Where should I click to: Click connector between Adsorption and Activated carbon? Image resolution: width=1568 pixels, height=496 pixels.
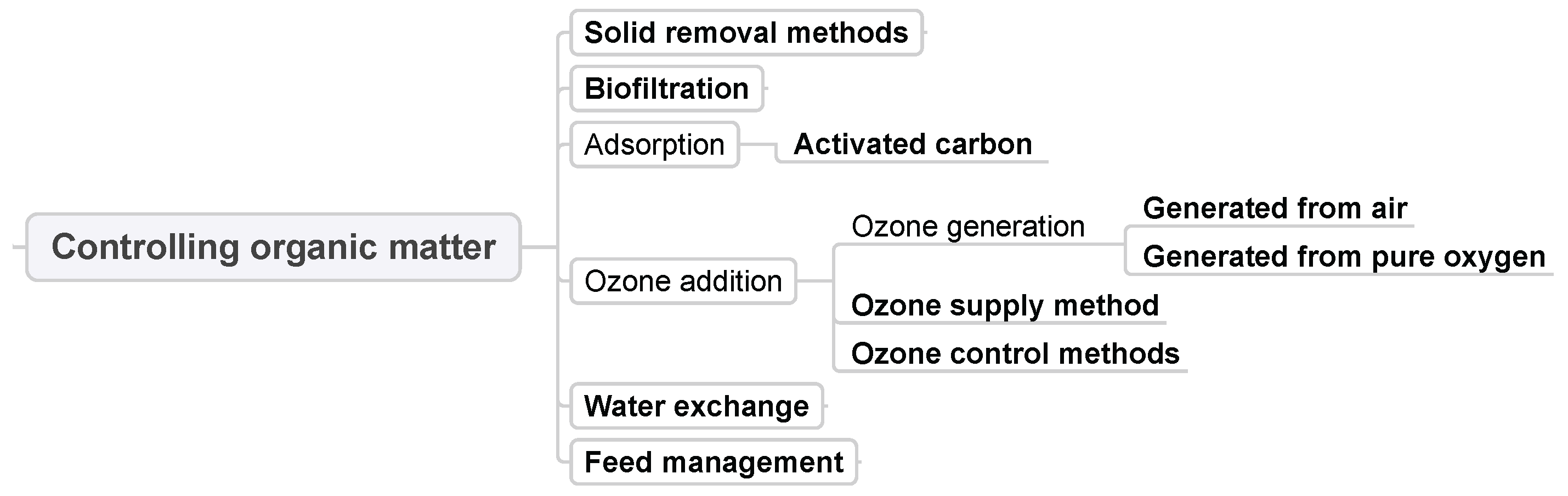[x=757, y=145]
